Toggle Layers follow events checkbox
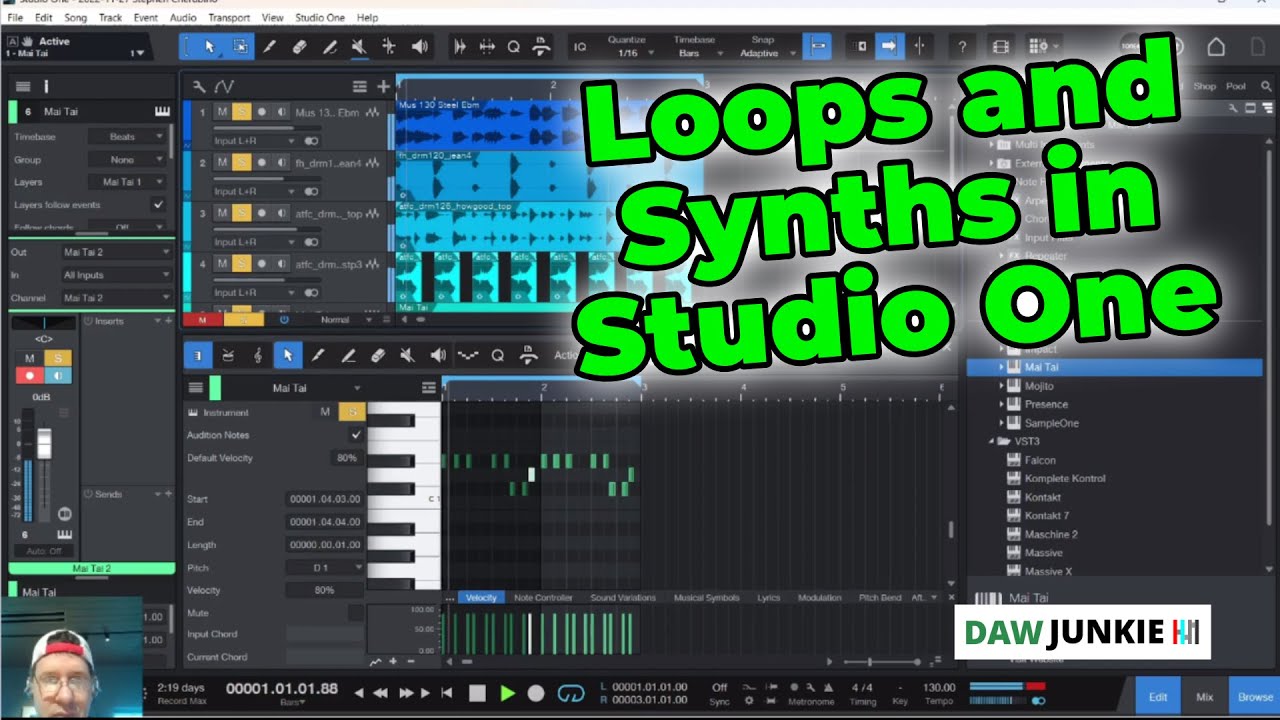The image size is (1280, 720). [158, 204]
